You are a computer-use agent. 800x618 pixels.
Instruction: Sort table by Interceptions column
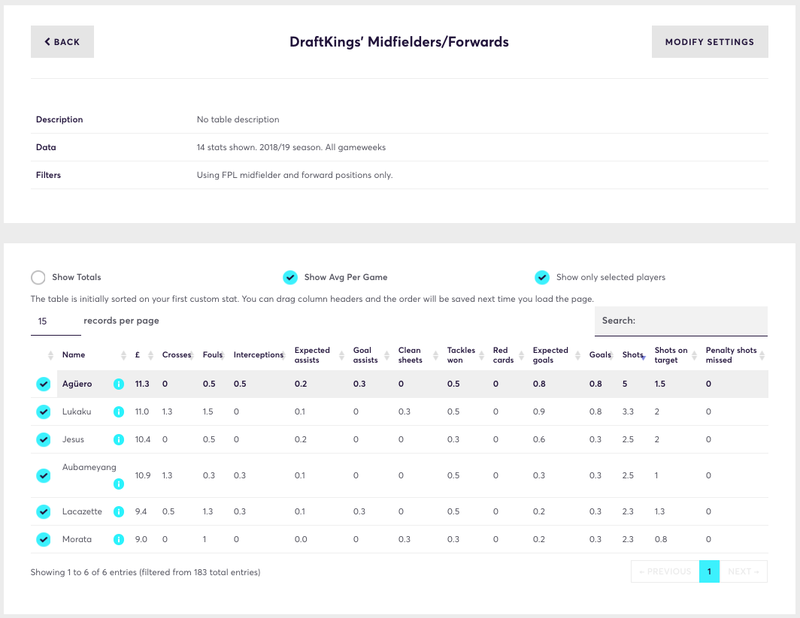pos(258,355)
